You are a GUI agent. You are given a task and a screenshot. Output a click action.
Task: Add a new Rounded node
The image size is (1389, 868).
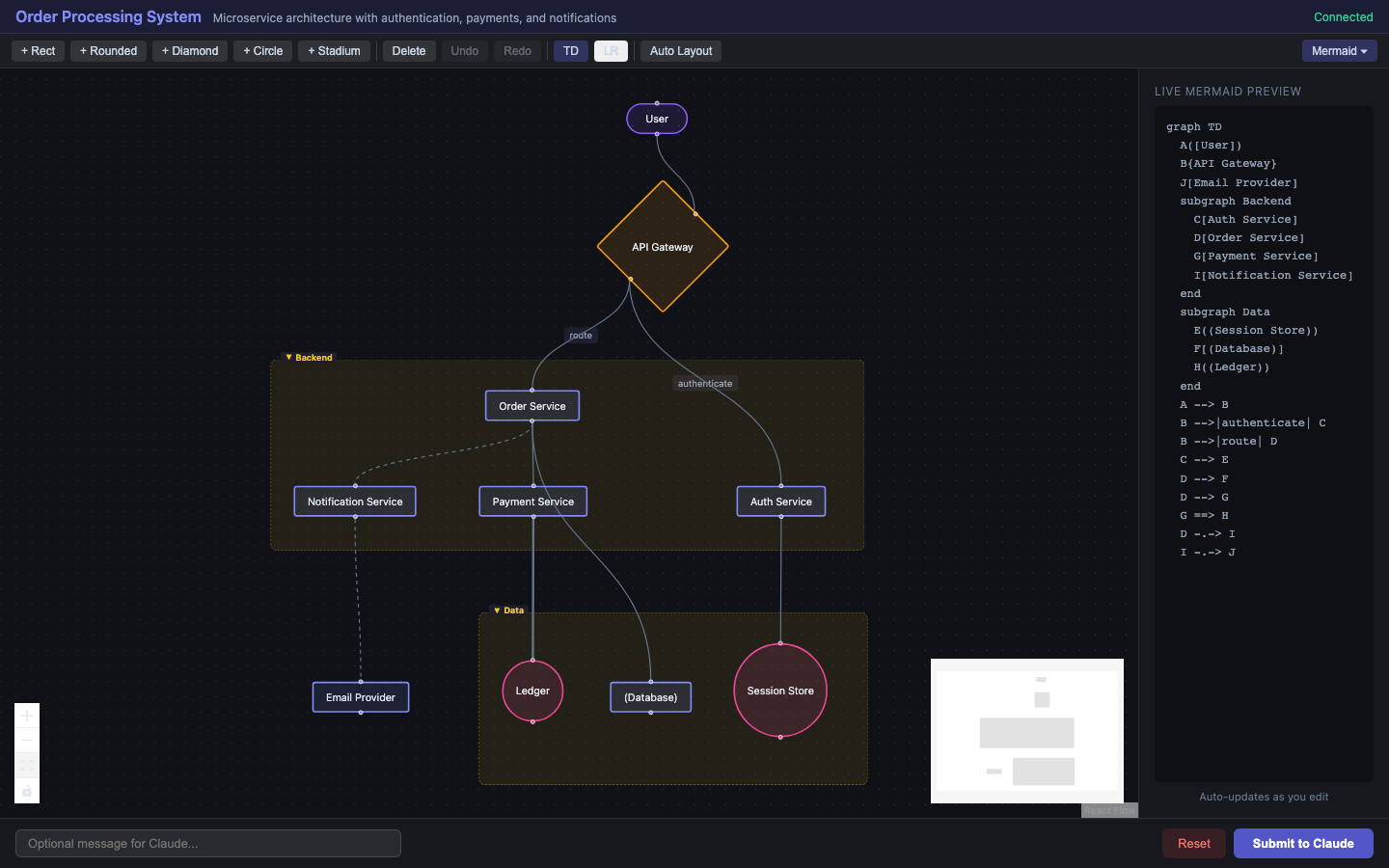108,51
